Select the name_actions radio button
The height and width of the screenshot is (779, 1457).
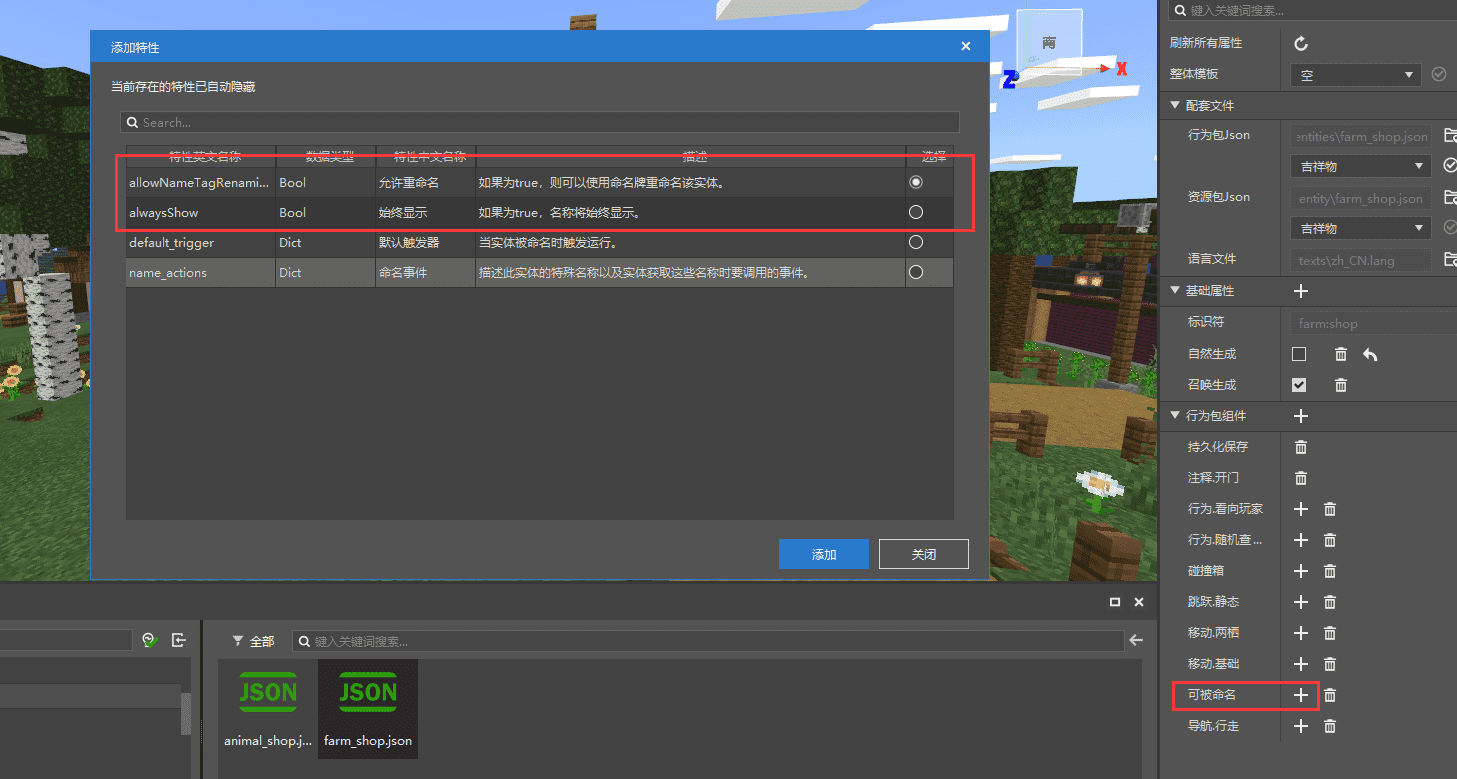pyautogui.click(x=916, y=272)
